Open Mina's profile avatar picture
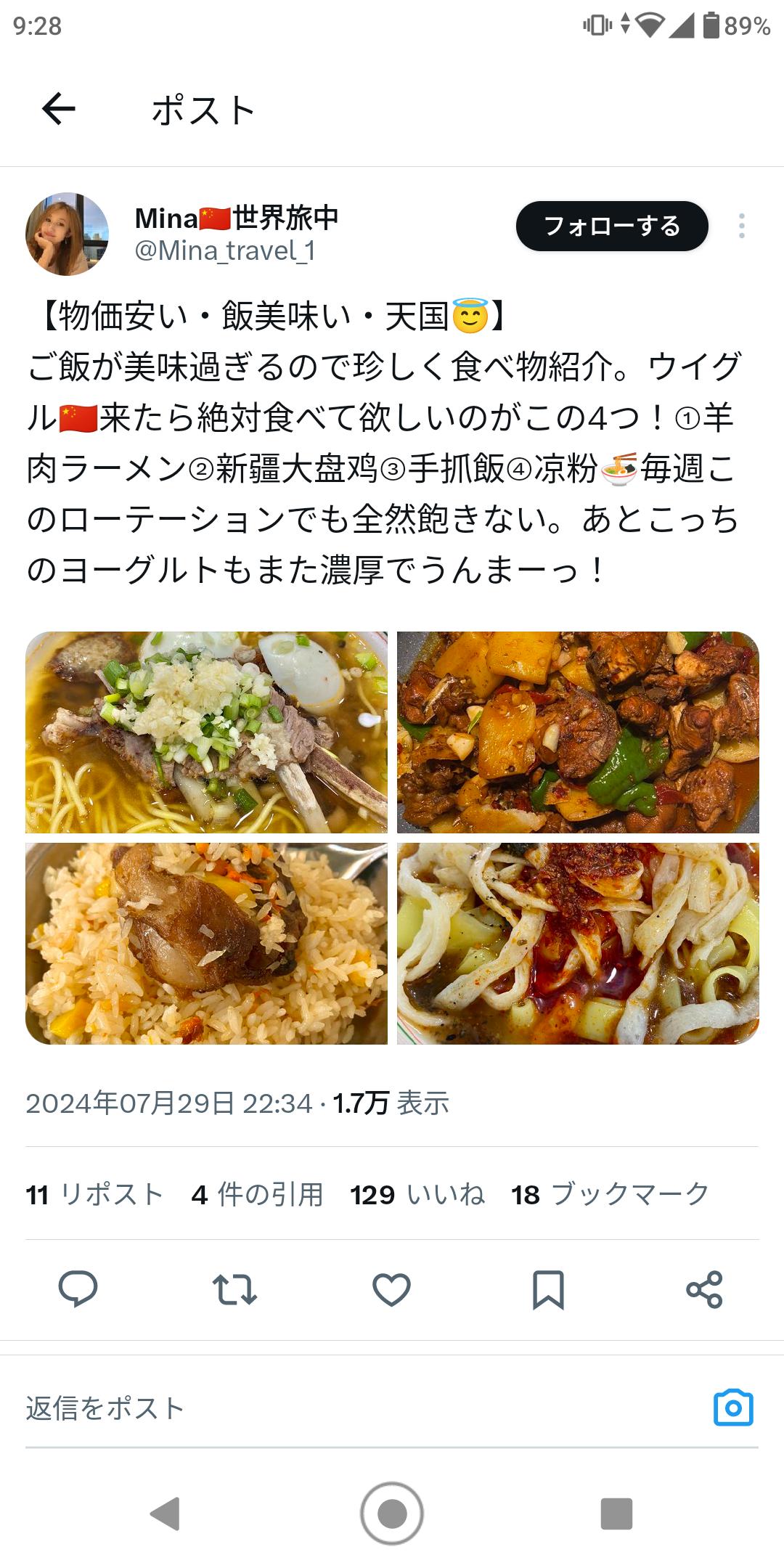Image resolution: width=784 pixels, height=1568 pixels. coord(68,234)
